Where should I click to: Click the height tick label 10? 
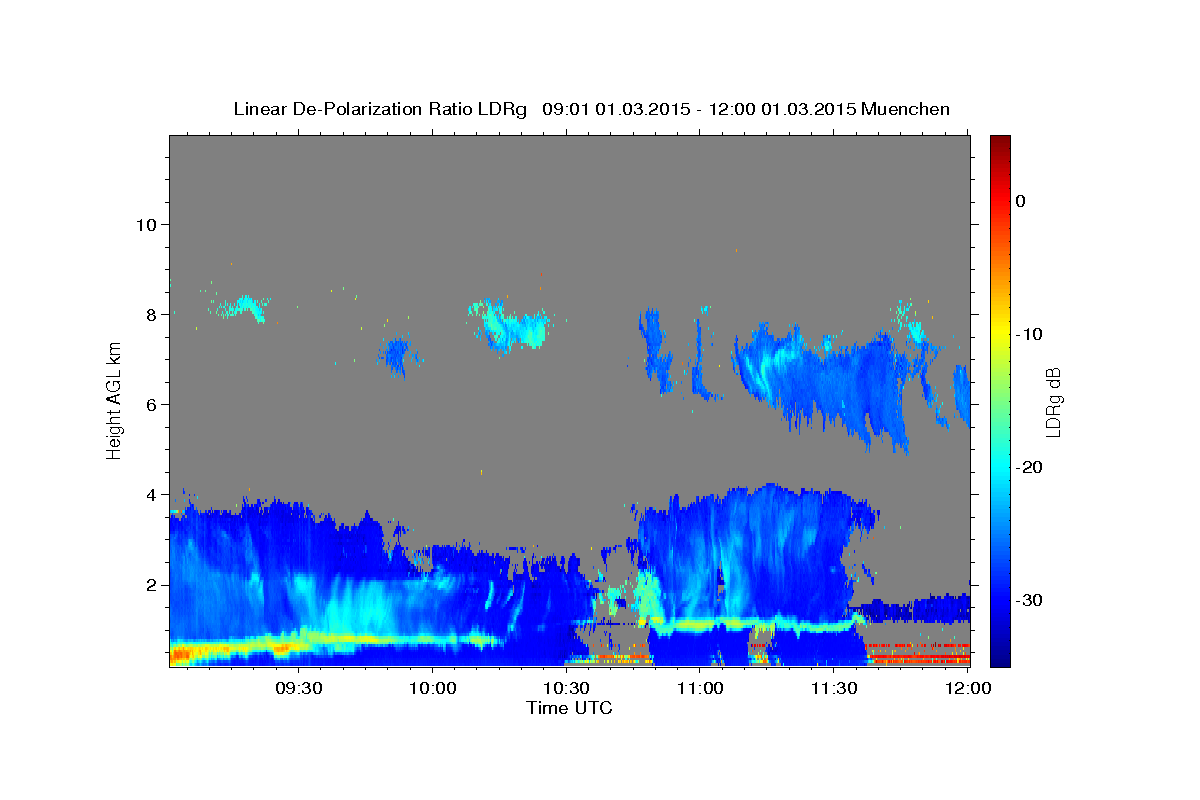145,224
